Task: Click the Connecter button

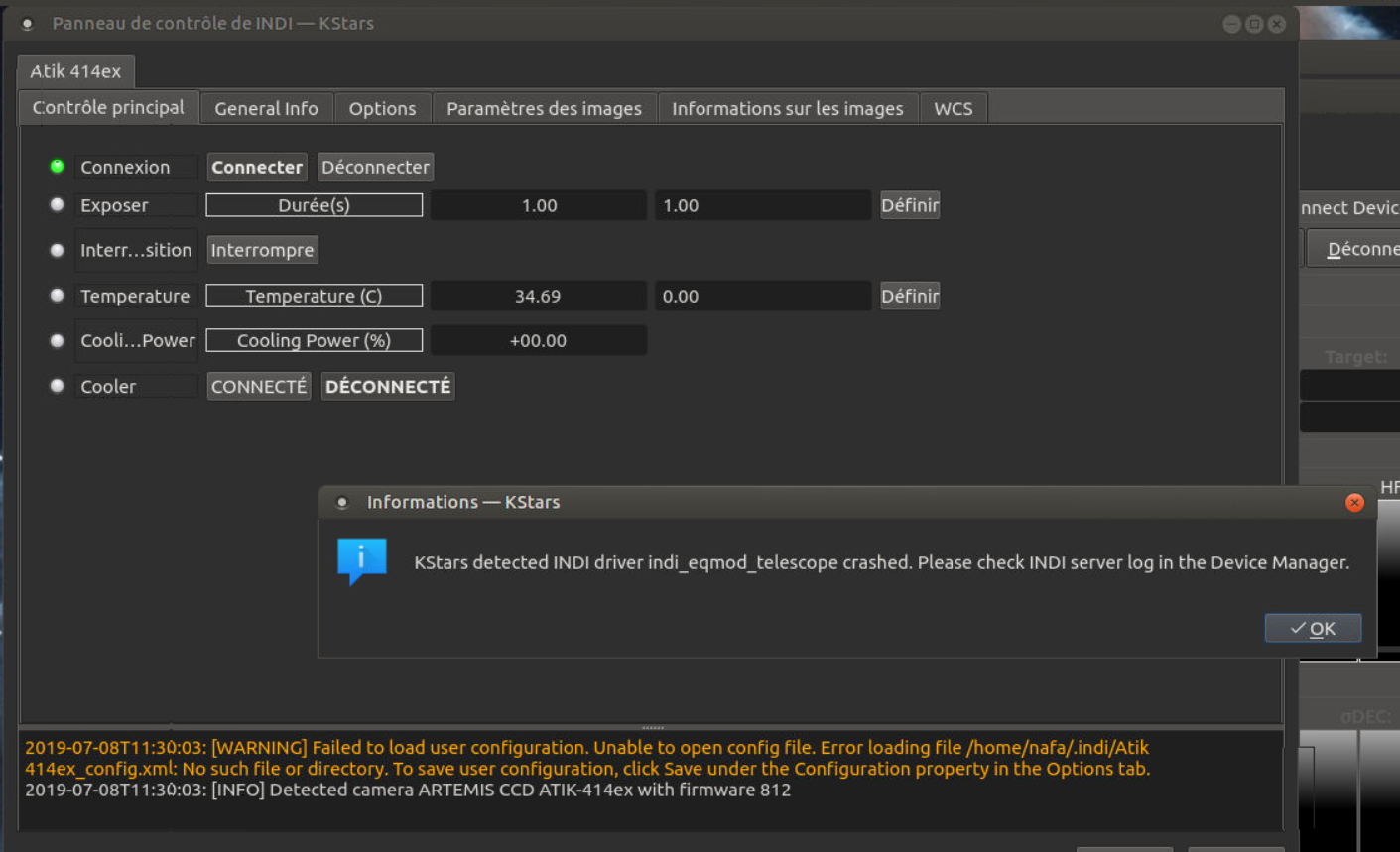Action: 257,167
